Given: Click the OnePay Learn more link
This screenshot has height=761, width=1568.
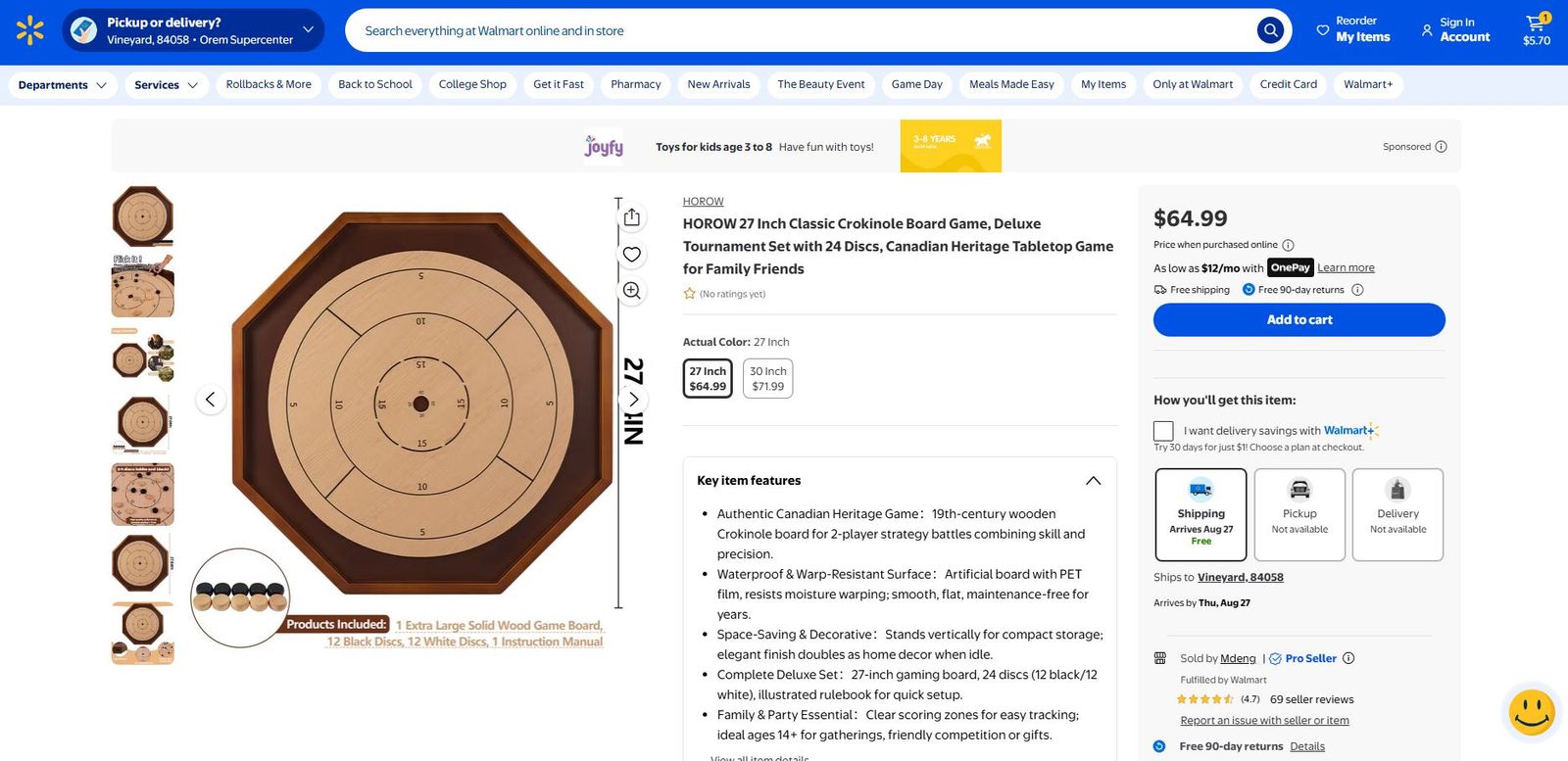Looking at the screenshot, I should tap(1346, 268).
